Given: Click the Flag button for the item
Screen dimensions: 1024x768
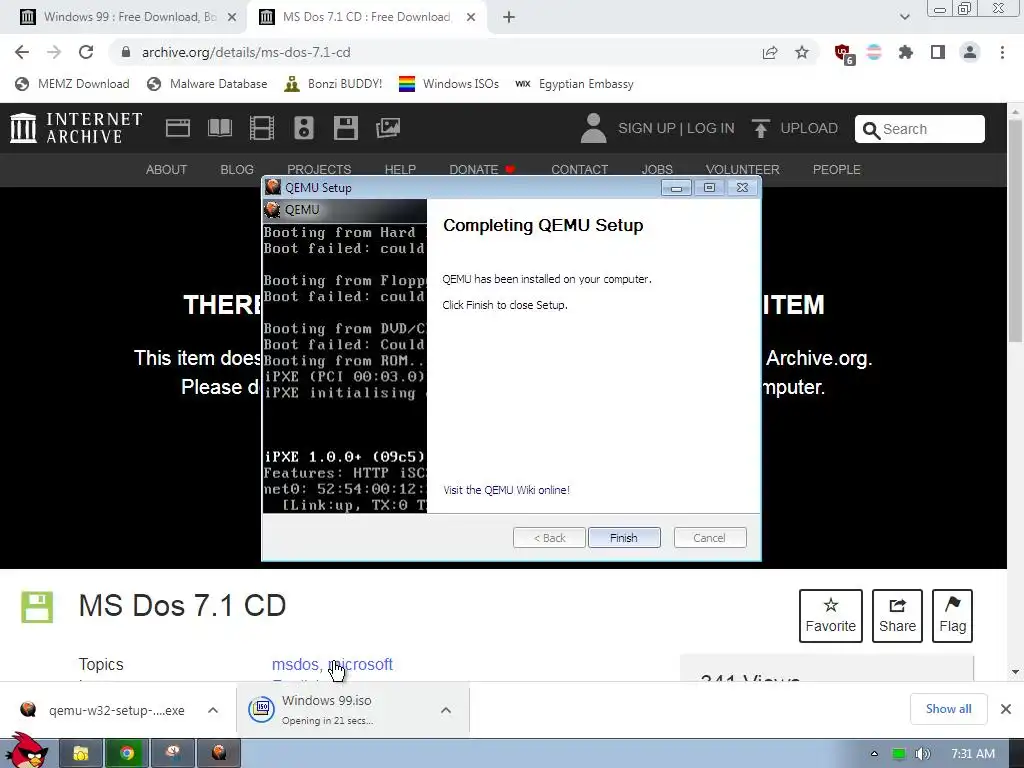Looking at the screenshot, I should tap(952, 616).
